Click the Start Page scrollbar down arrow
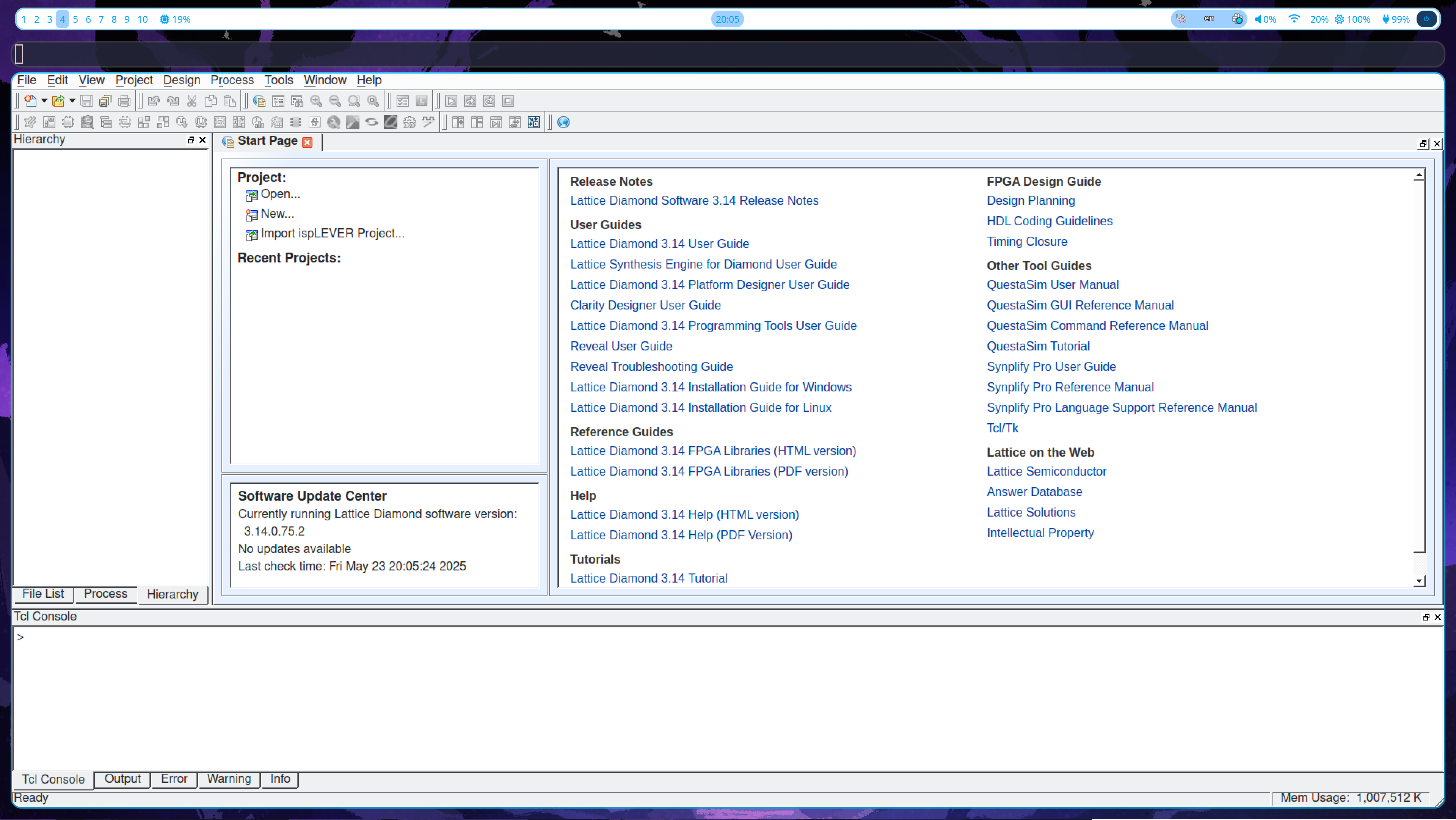Image resolution: width=1456 pixels, height=820 pixels. point(1419,581)
